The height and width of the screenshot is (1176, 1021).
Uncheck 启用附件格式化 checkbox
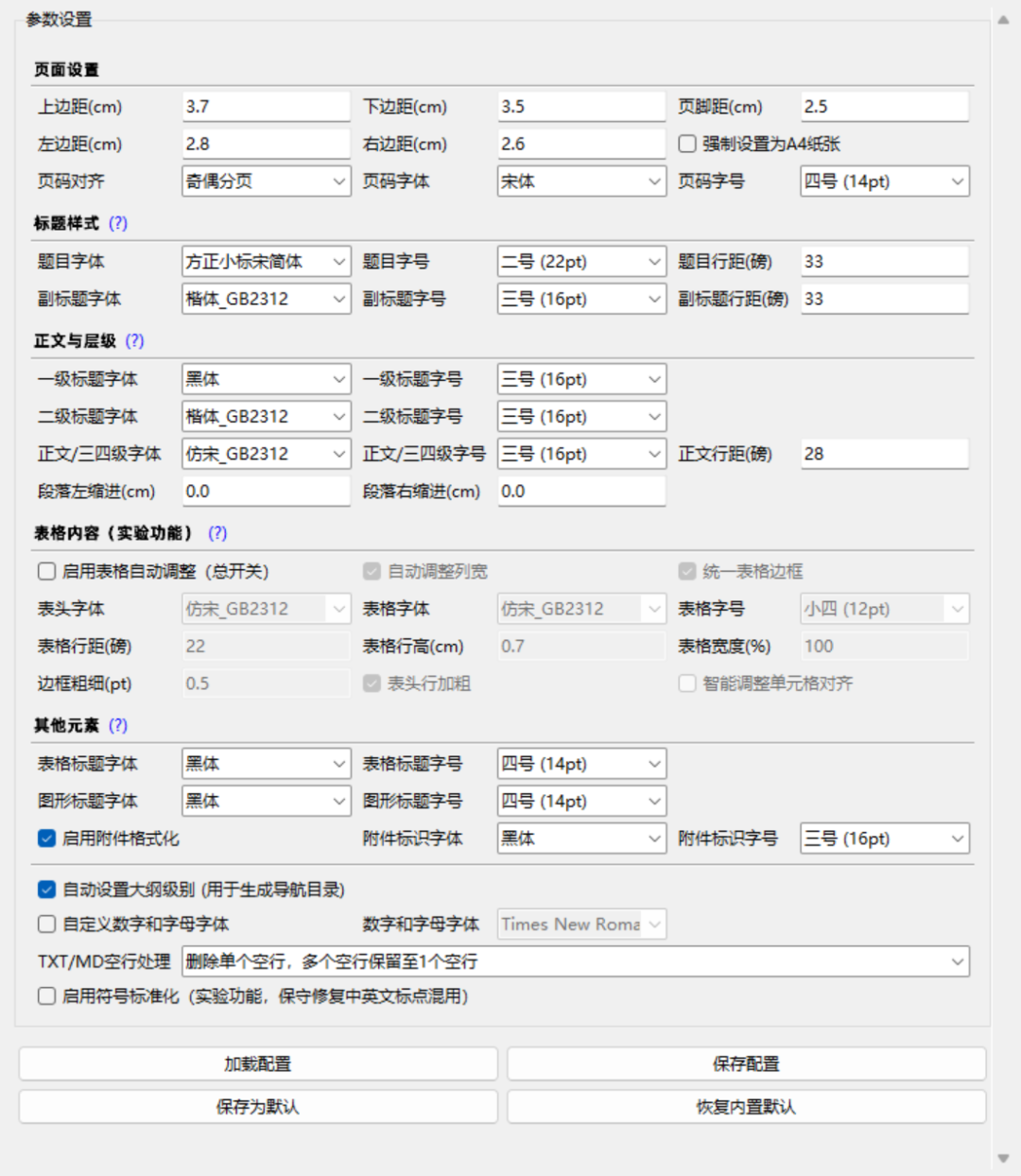[x=46, y=839]
